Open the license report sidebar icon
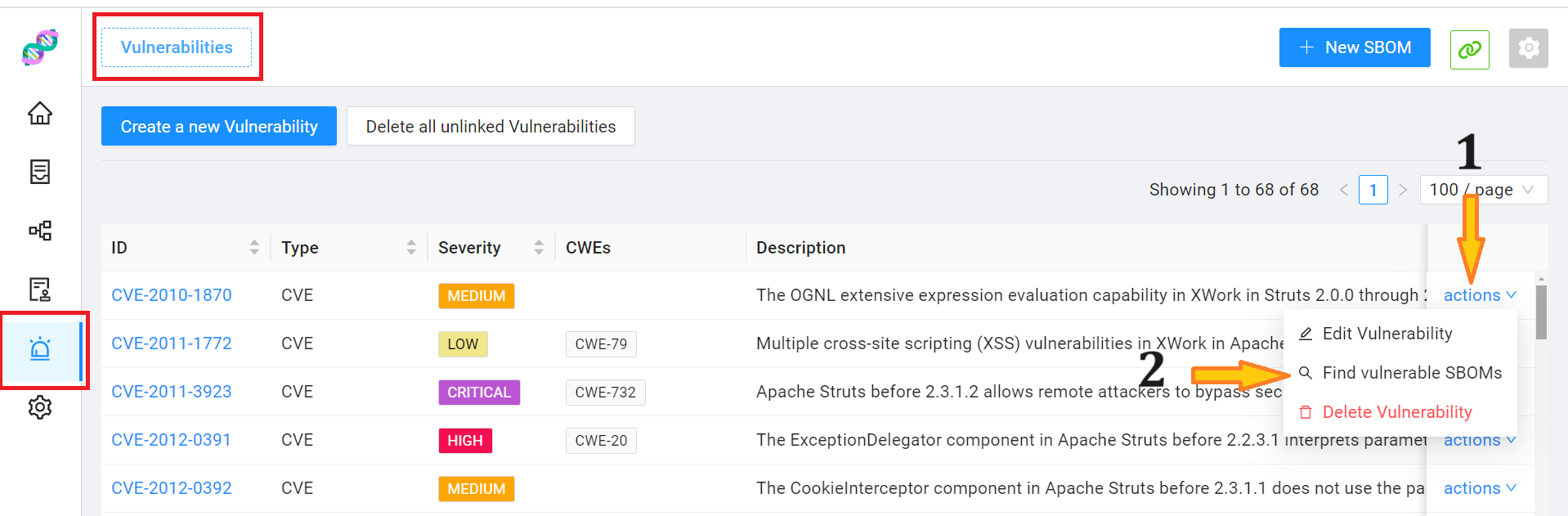Image resolution: width=1568 pixels, height=516 pixels. pyautogui.click(x=40, y=289)
